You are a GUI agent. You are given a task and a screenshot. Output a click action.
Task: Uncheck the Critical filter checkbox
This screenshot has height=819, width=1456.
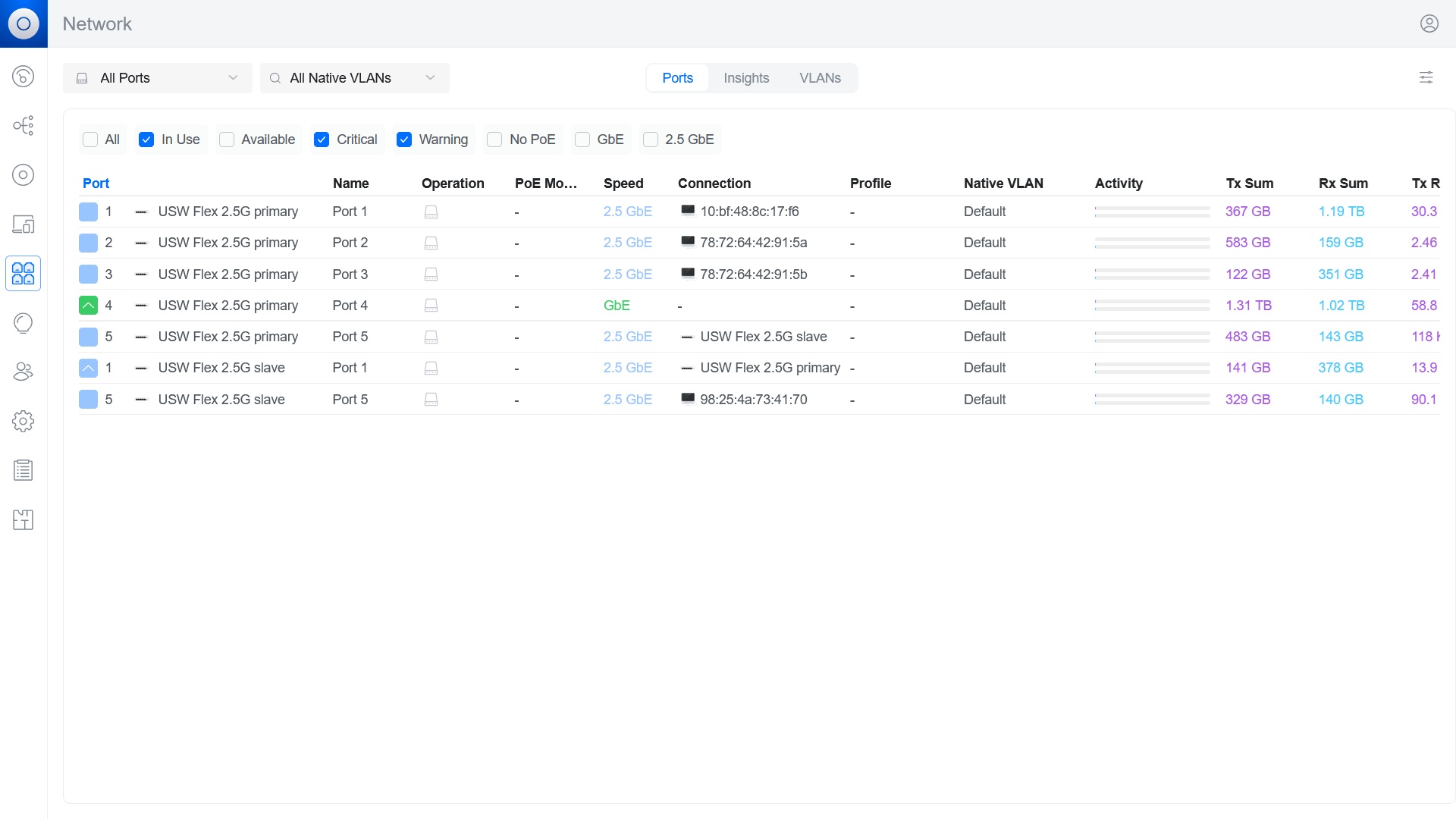[322, 140]
